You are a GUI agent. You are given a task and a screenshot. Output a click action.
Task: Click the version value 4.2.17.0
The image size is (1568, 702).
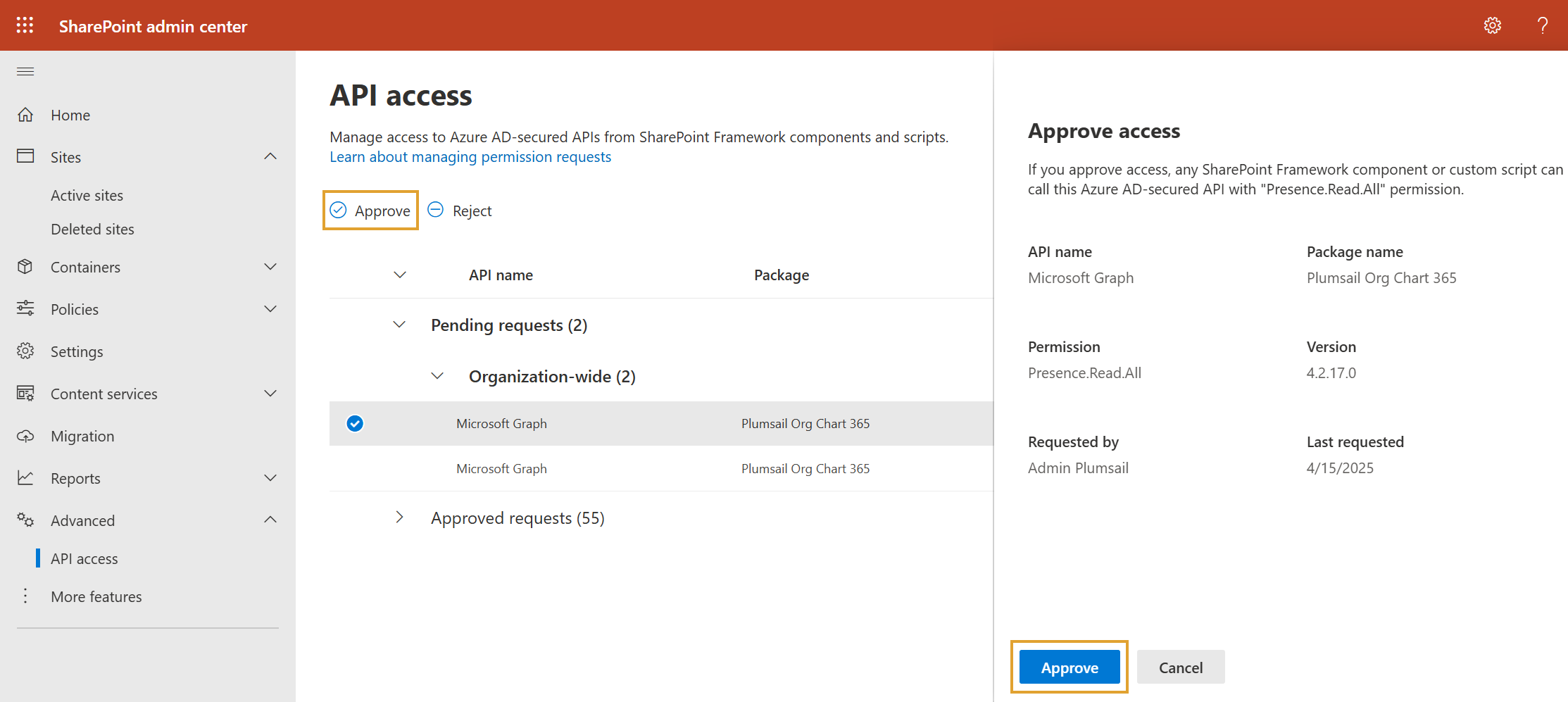(x=1331, y=372)
